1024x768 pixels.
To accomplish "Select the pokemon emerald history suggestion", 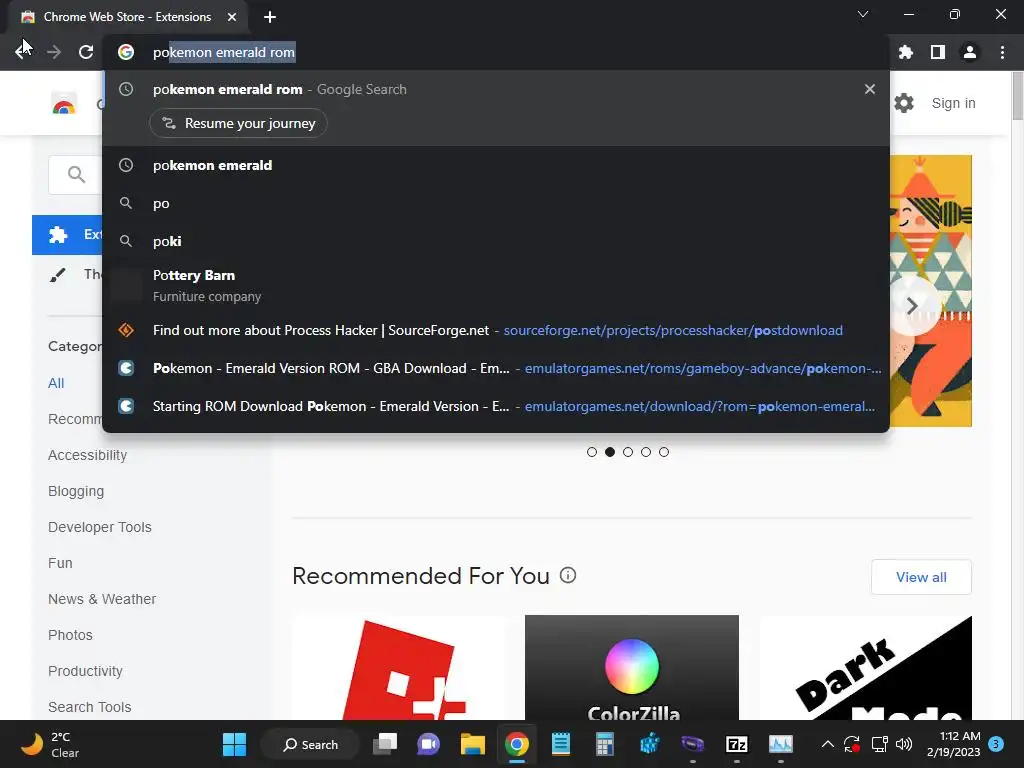I will tap(496, 165).
